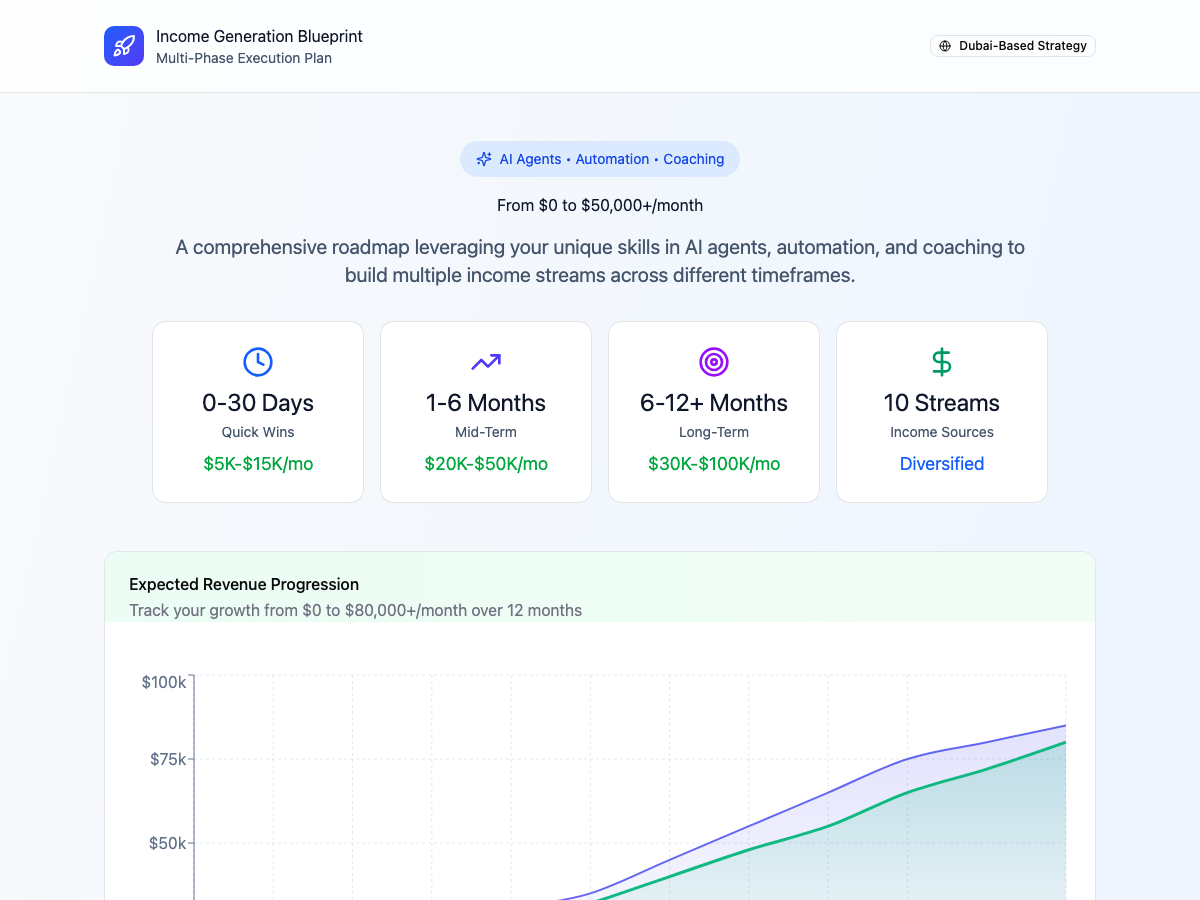This screenshot has width=1200, height=900.
Task: Click the clock icon on 0-30 Days card
Action: pyautogui.click(x=258, y=362)
